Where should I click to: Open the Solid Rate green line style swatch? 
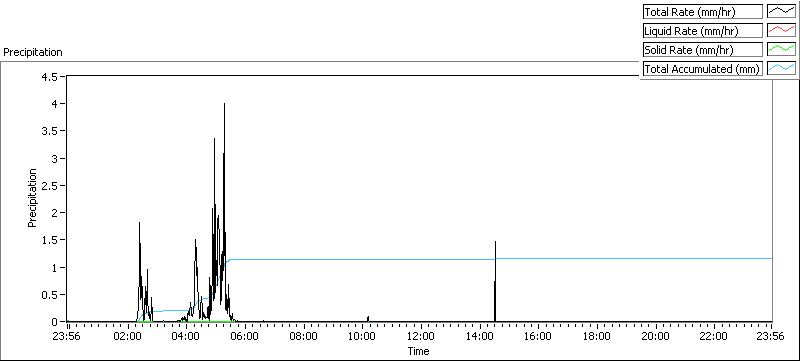click(782, 49)
